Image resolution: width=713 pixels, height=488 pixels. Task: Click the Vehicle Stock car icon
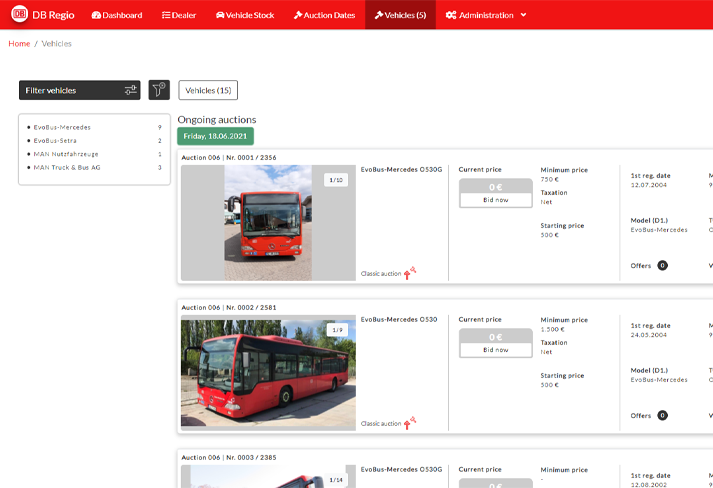220,15
